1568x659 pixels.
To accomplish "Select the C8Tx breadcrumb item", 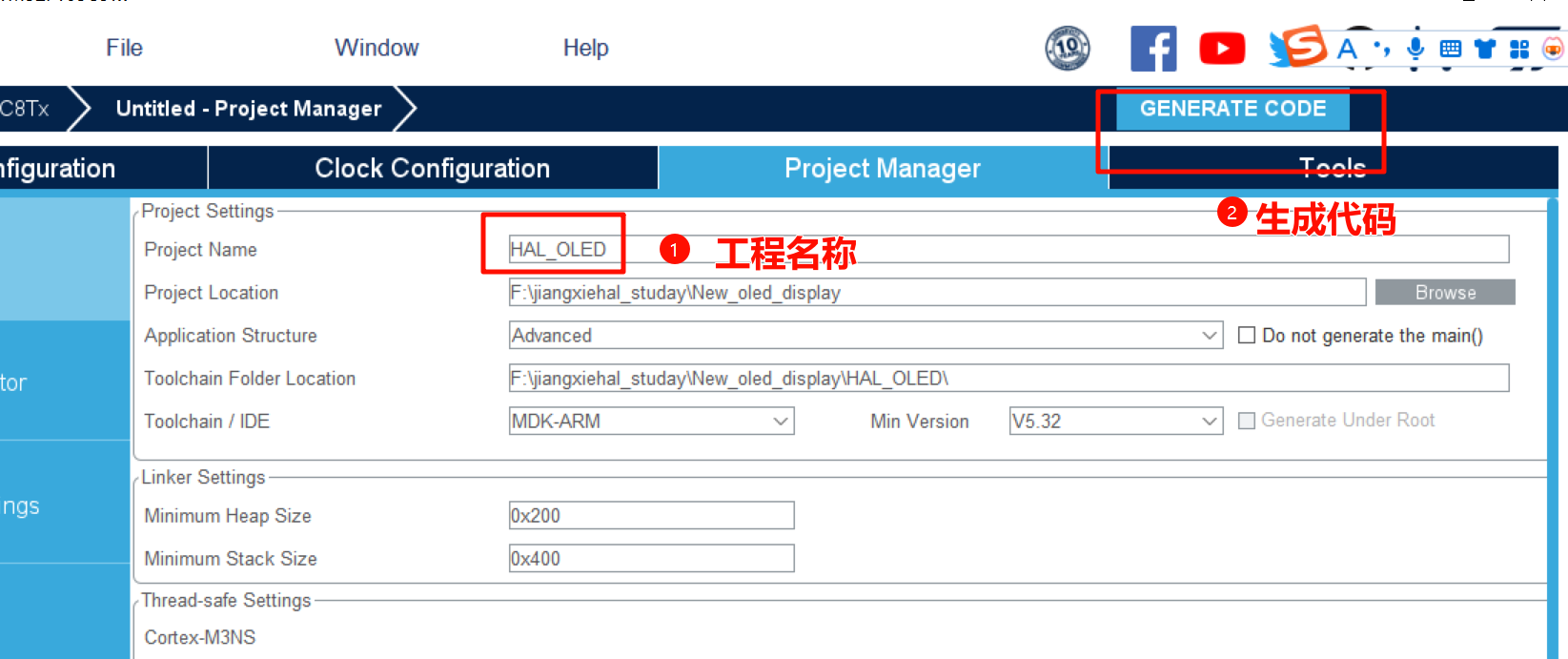I will [25, 109].
